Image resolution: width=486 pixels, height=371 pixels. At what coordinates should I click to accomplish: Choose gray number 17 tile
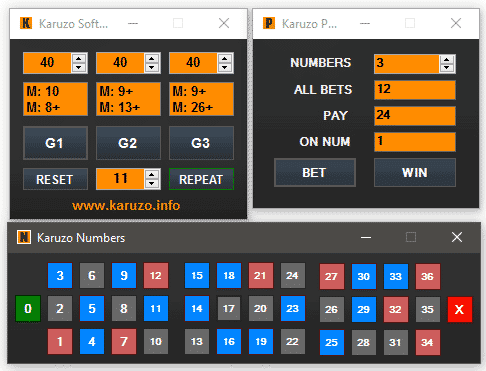(229, 309)
